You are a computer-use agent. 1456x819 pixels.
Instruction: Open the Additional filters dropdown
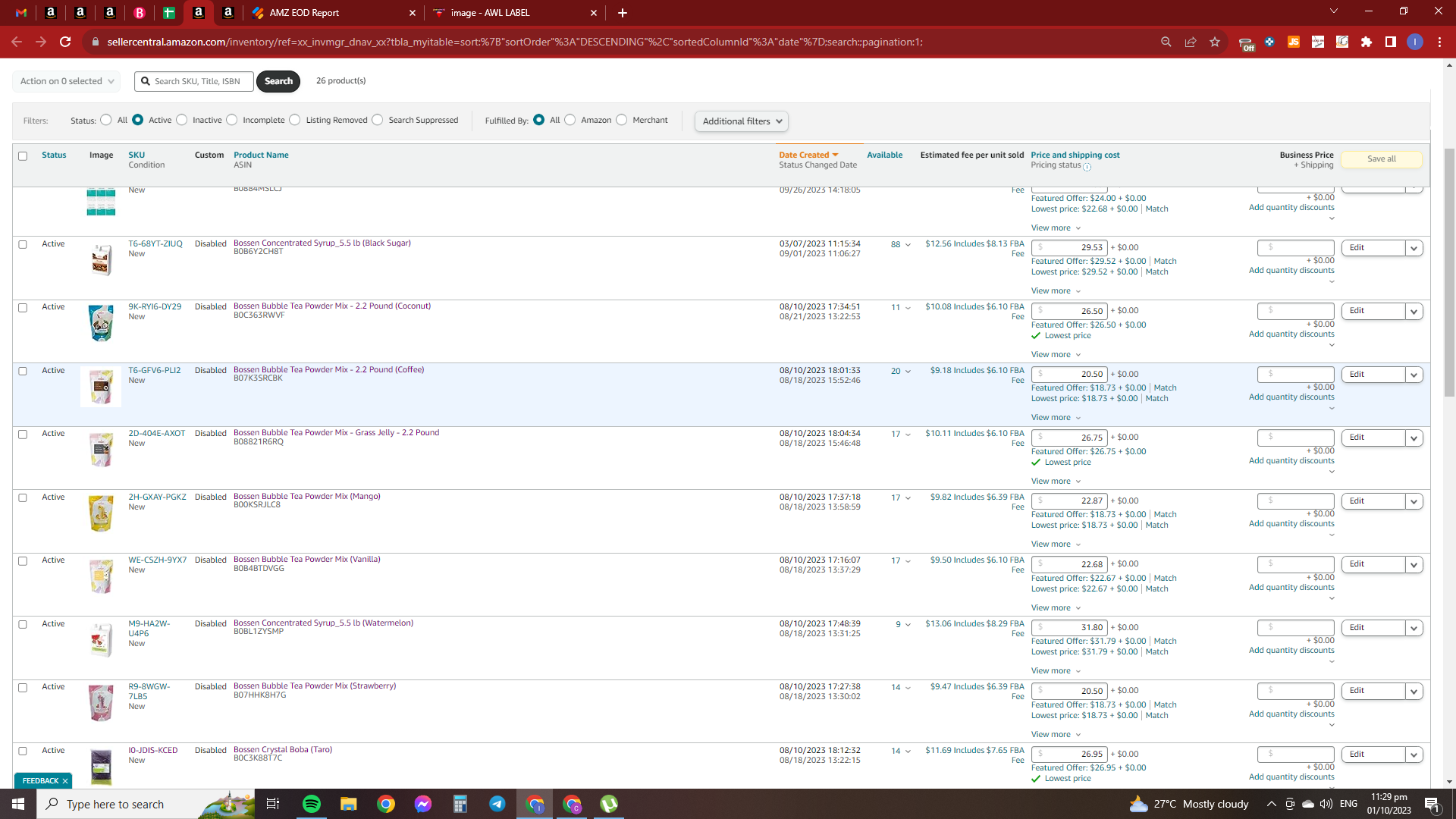(x=742, y=121)
